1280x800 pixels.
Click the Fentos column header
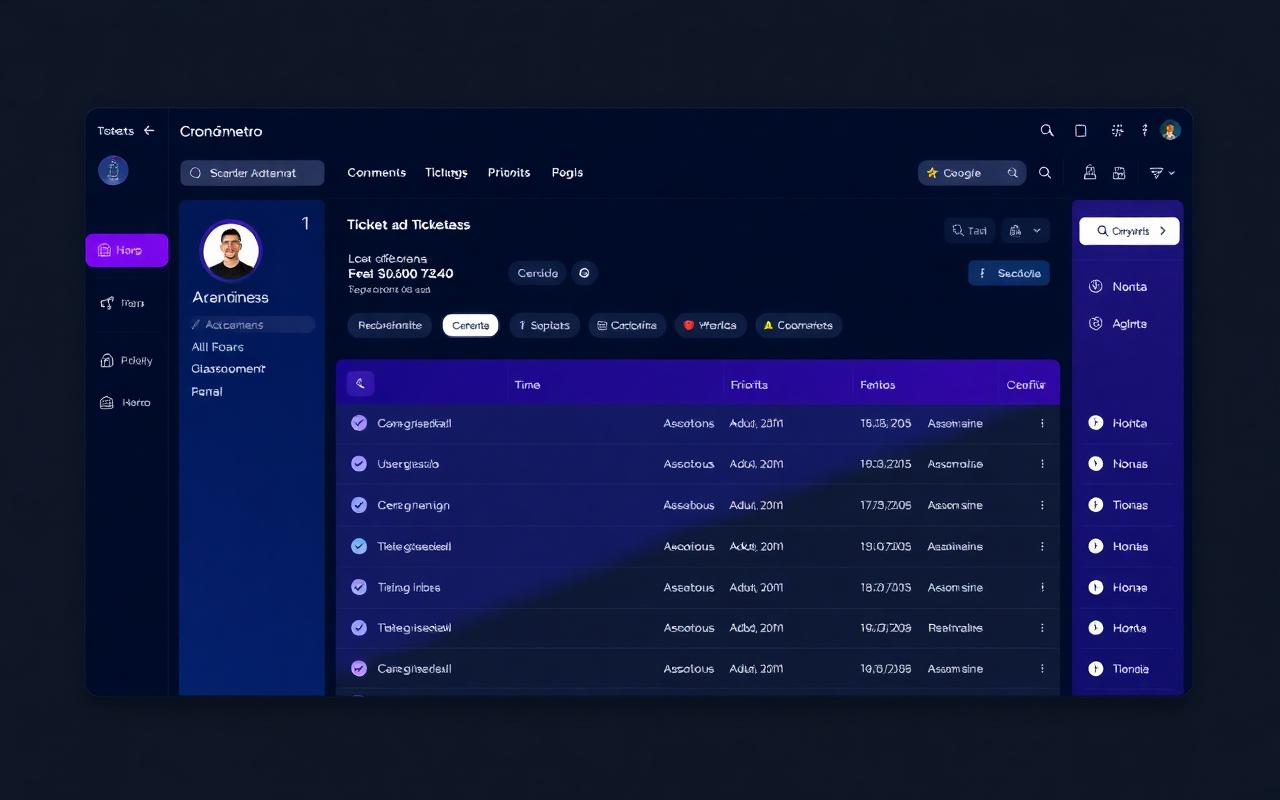click(x=877, y=385)
